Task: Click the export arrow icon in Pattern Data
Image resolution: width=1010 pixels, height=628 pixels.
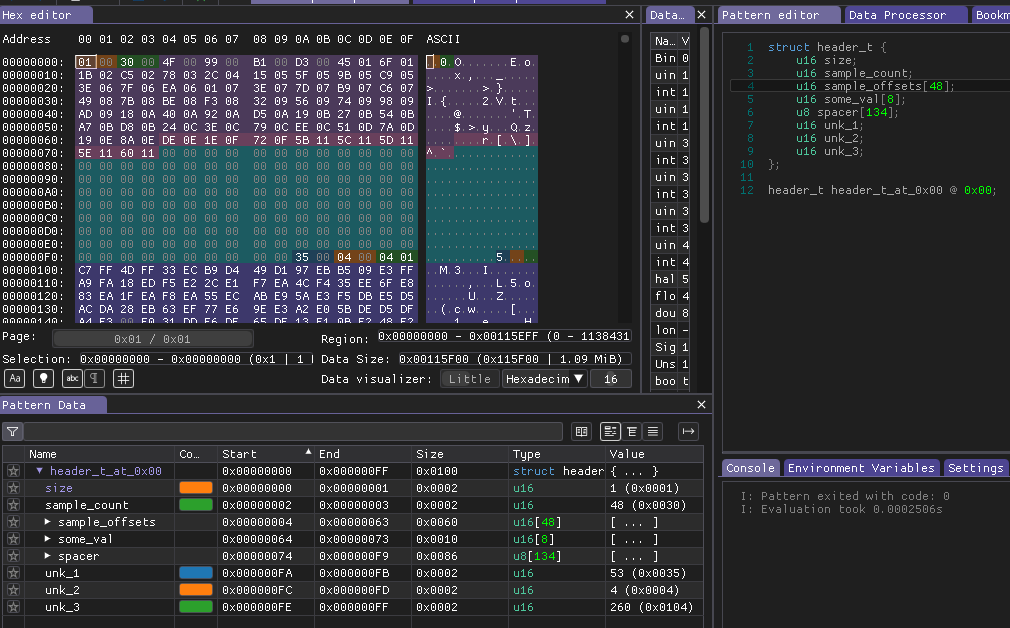Action: pos(689,432)
